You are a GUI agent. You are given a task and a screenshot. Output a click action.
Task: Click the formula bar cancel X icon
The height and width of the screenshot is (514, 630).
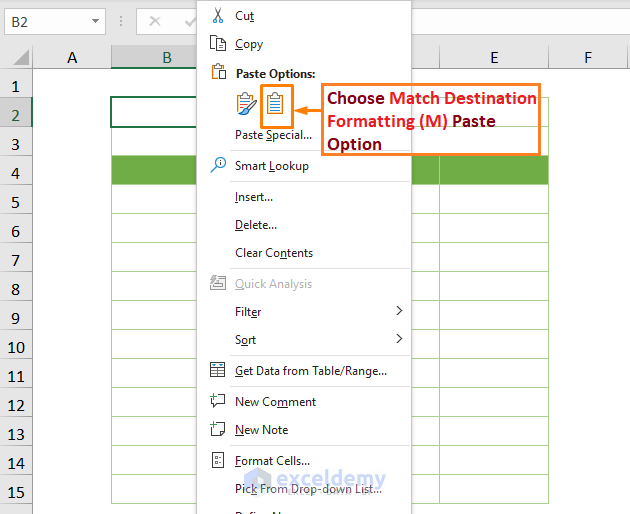155,21
